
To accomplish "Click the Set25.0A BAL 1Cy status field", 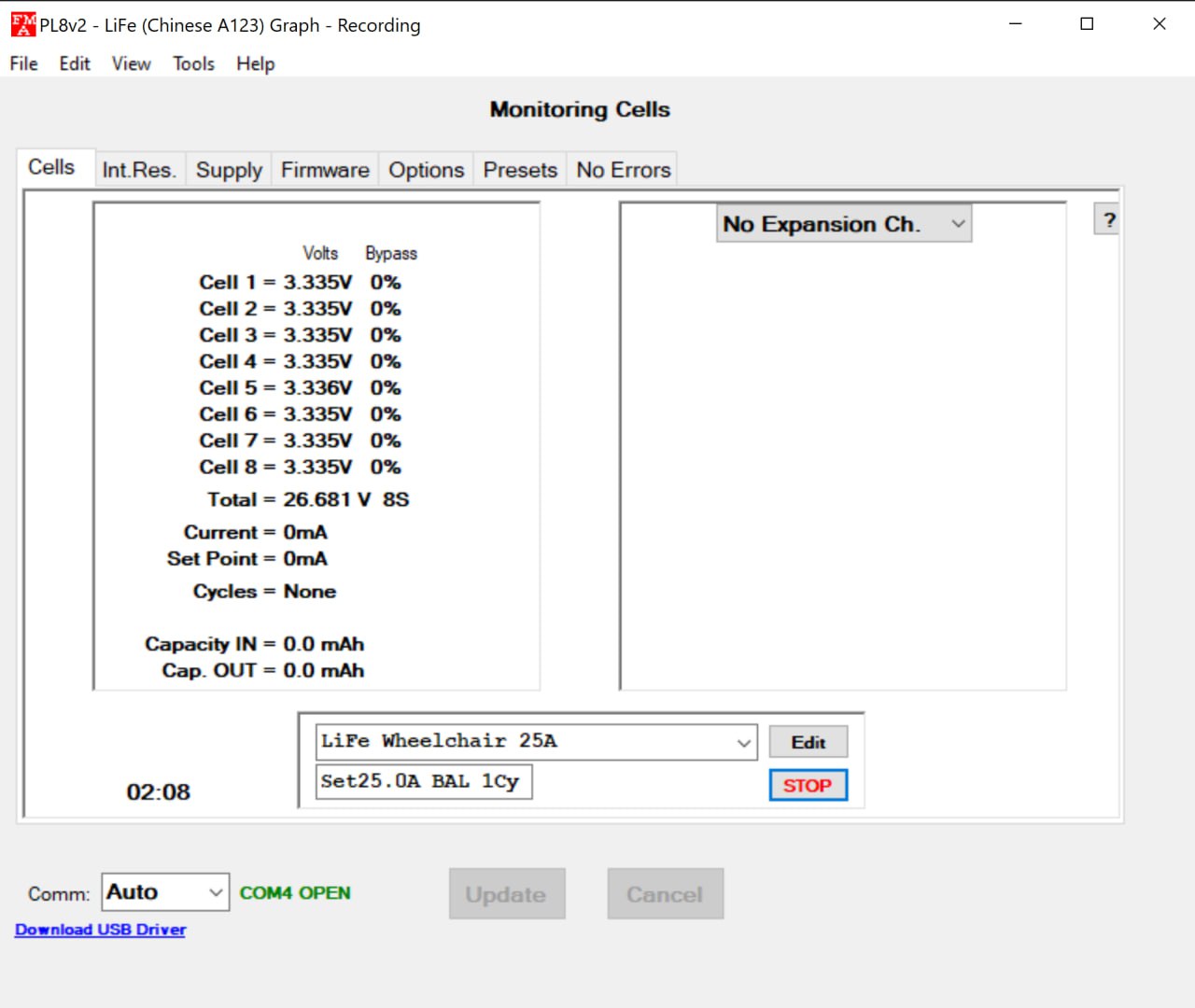I will pyautogui.click(x=424, y=781).
